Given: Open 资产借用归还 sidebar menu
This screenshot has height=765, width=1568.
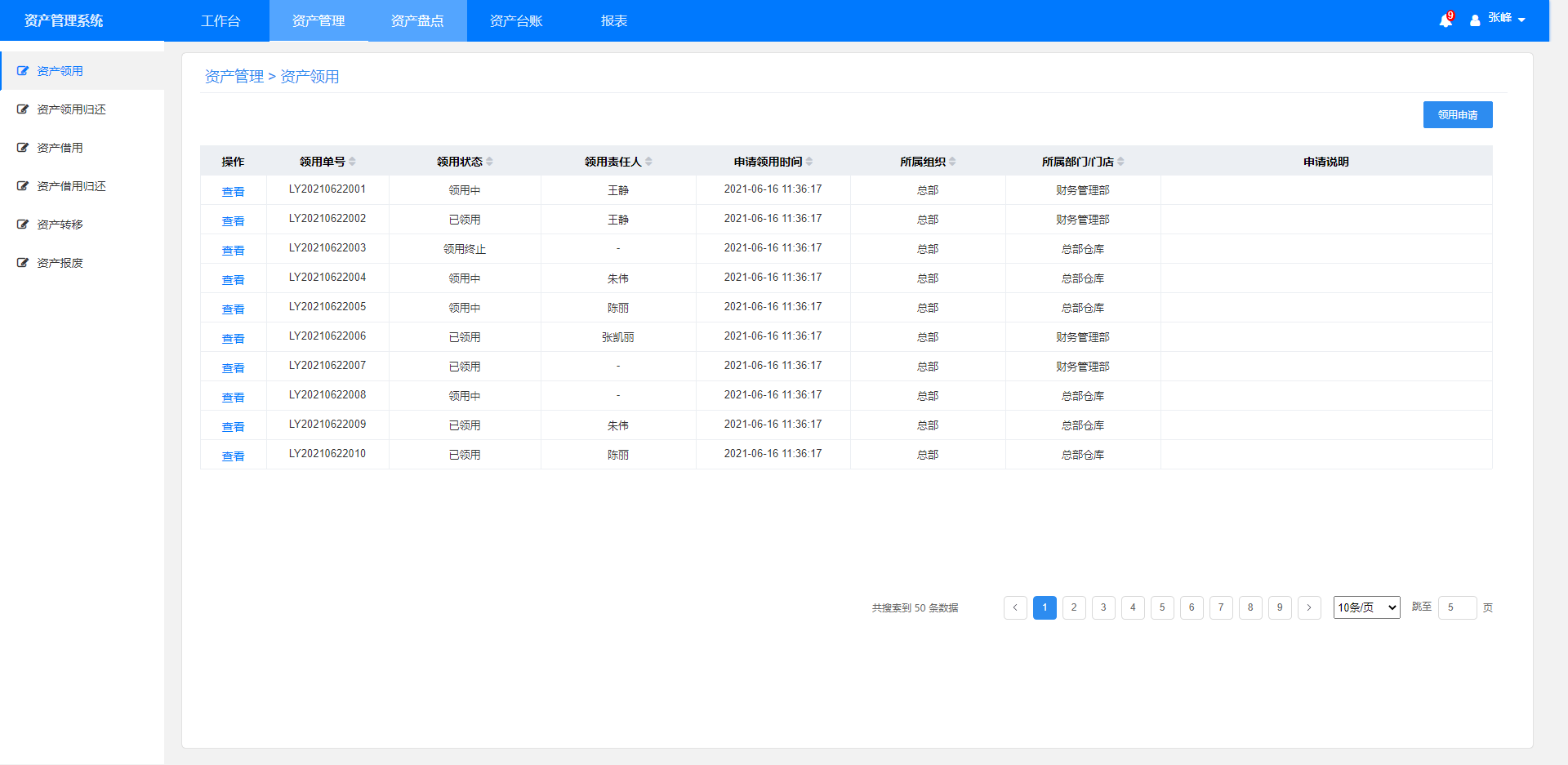Looking at the screenshot, I should (x=82, y=186).
